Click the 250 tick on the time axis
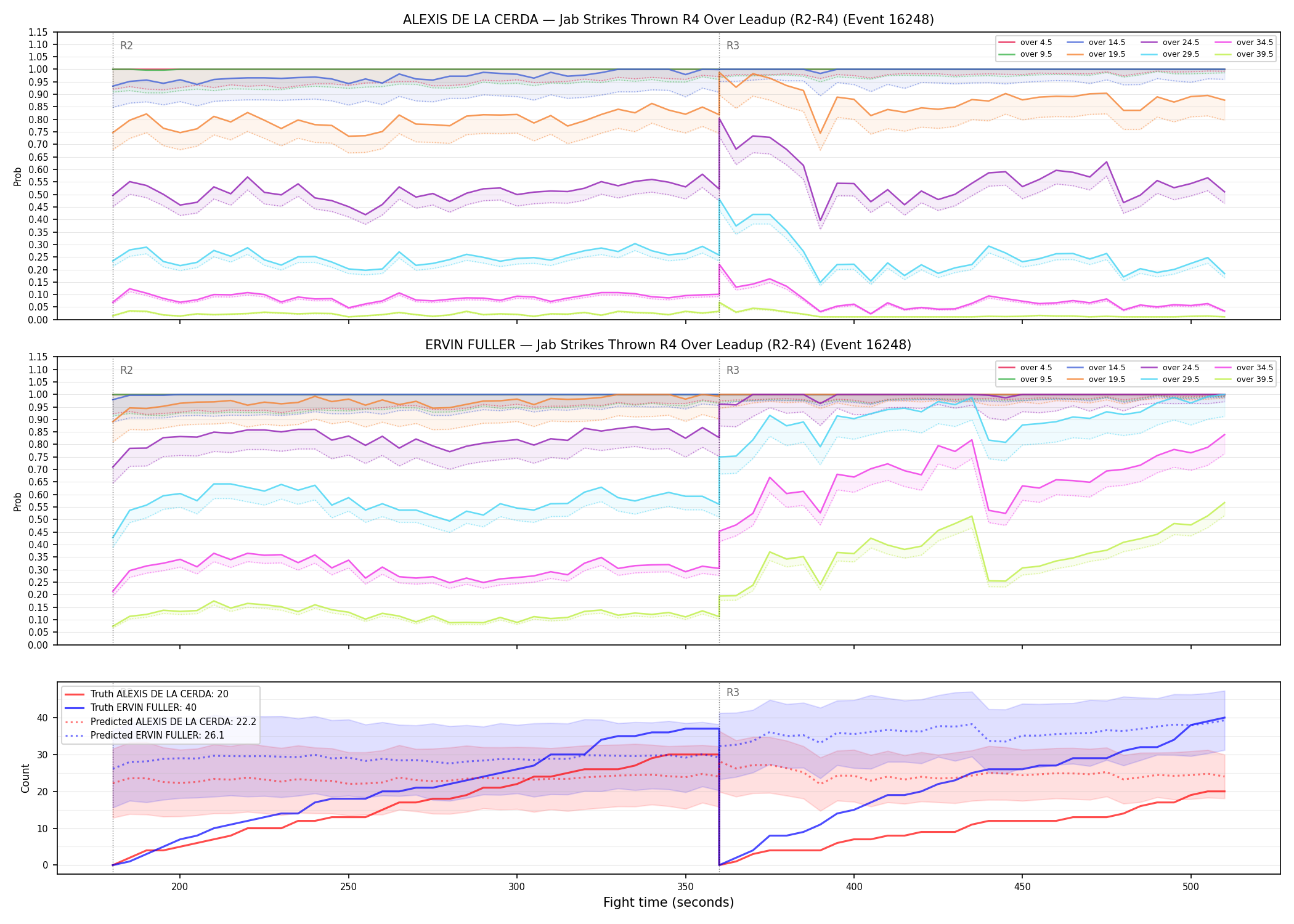 click(348, 887)
